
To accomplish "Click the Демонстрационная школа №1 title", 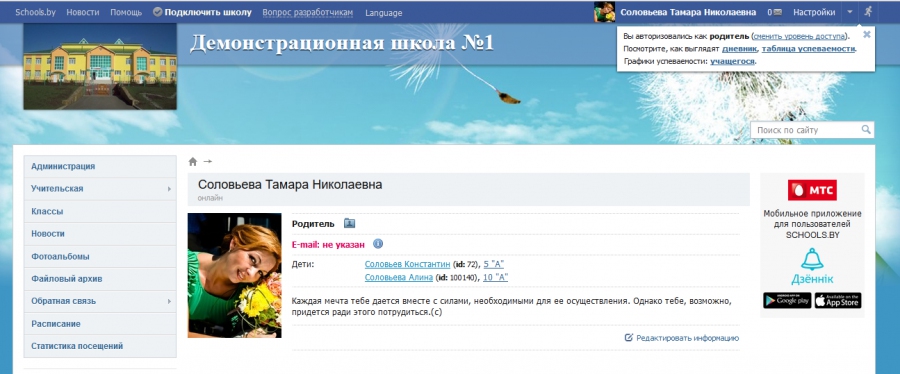I will (x=342, y=44).
